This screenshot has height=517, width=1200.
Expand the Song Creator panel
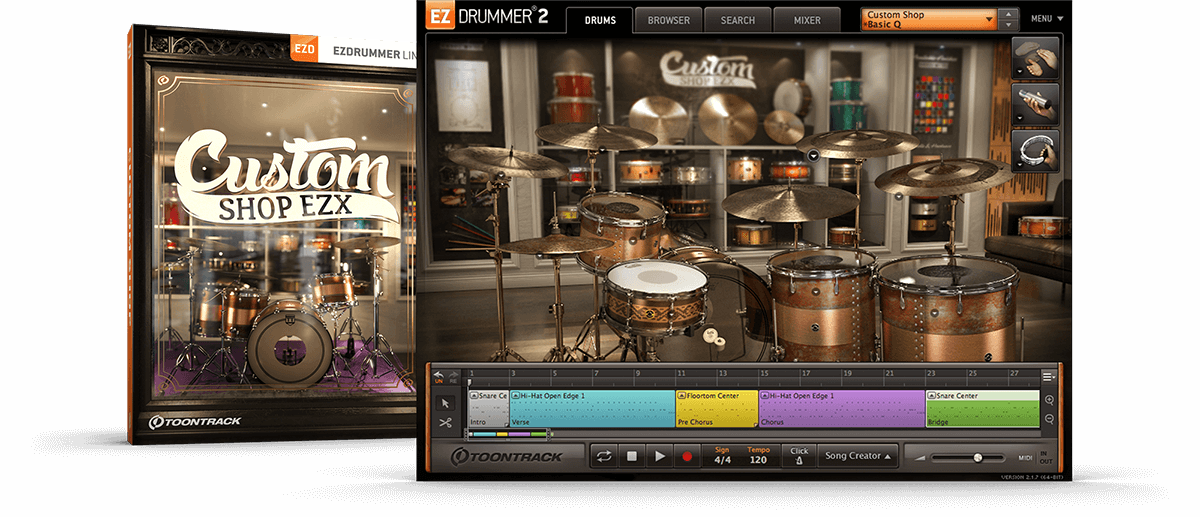click(857, 456)
